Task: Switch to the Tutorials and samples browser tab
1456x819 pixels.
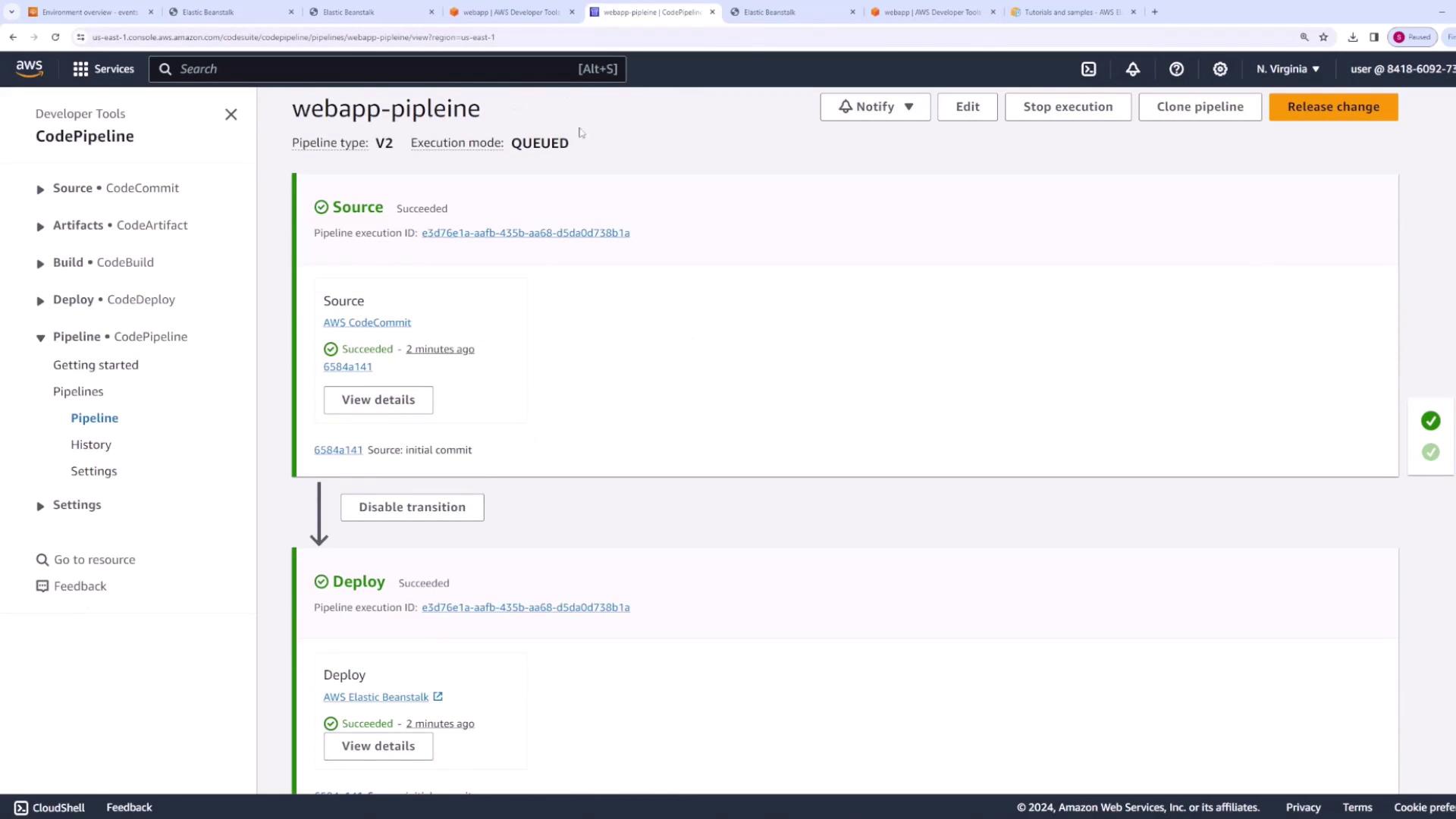Action: (1071, 12)
